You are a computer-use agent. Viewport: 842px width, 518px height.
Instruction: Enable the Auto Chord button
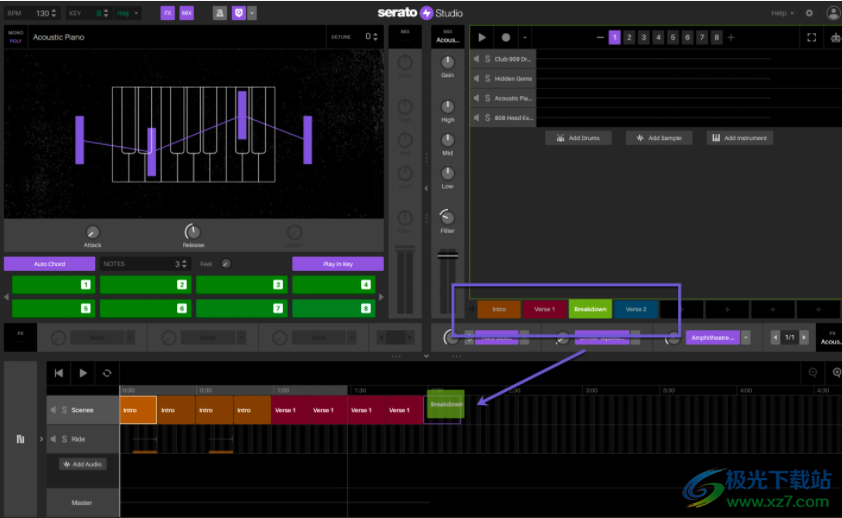tap(49, 264)
